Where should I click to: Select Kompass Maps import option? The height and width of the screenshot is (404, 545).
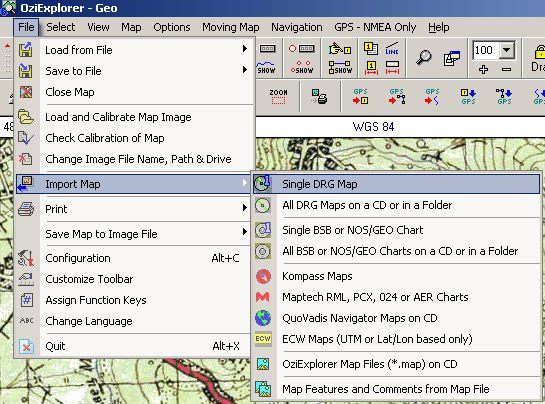pos(396,276)
